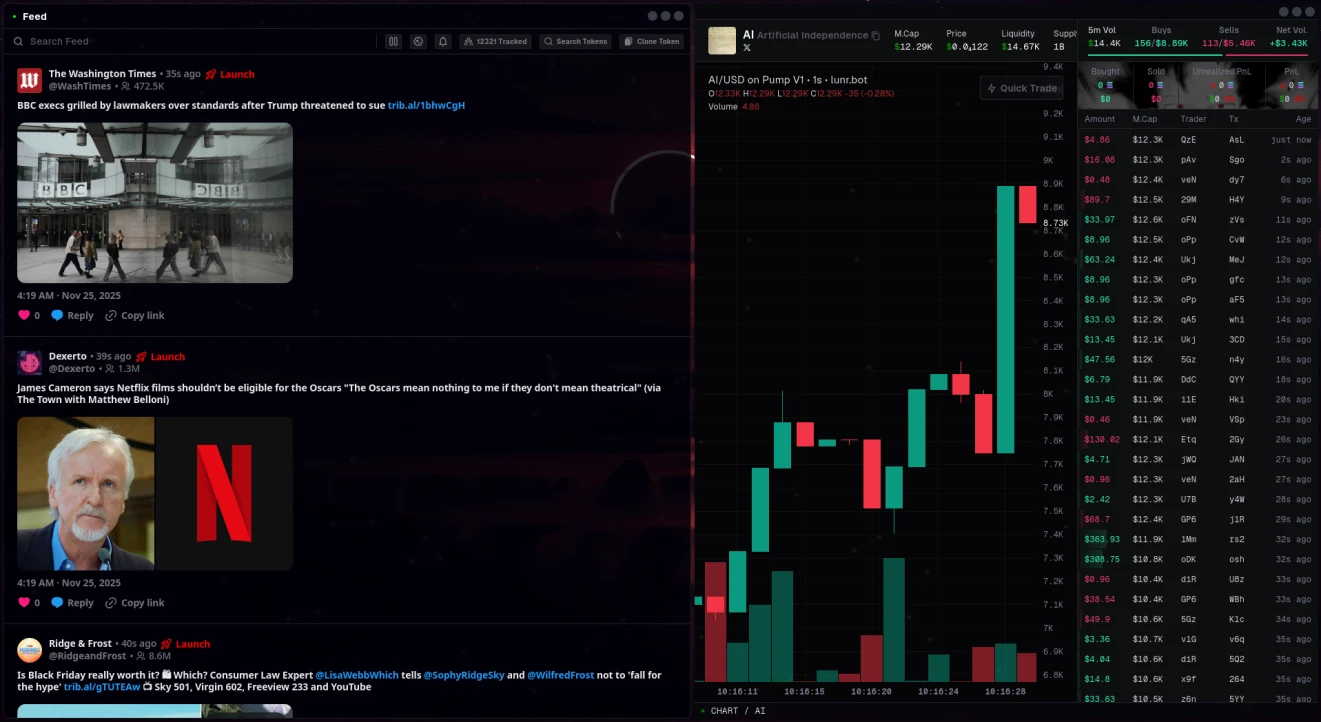Screen dimensions: 1321x722
Task: Click the 8.73K current price label on chart axis
Action: pos(1055,223)
